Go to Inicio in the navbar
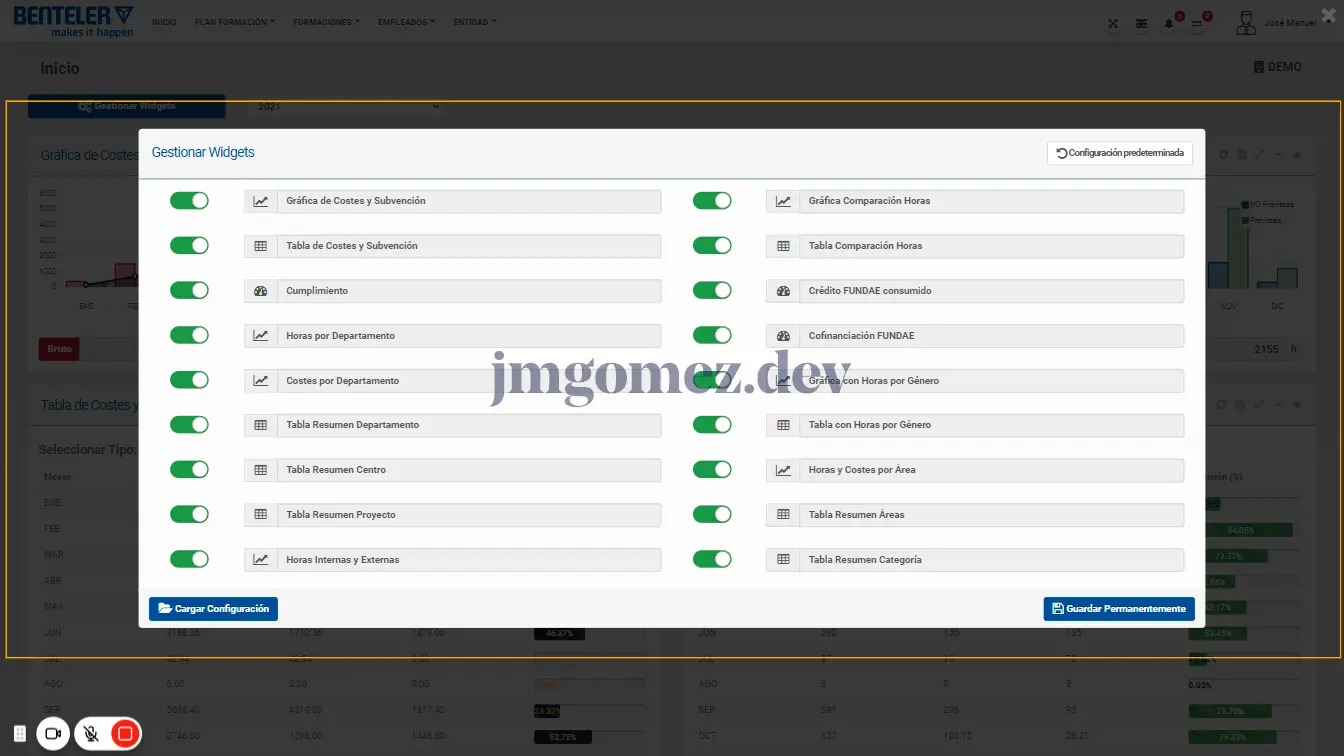 pos(164,22)
